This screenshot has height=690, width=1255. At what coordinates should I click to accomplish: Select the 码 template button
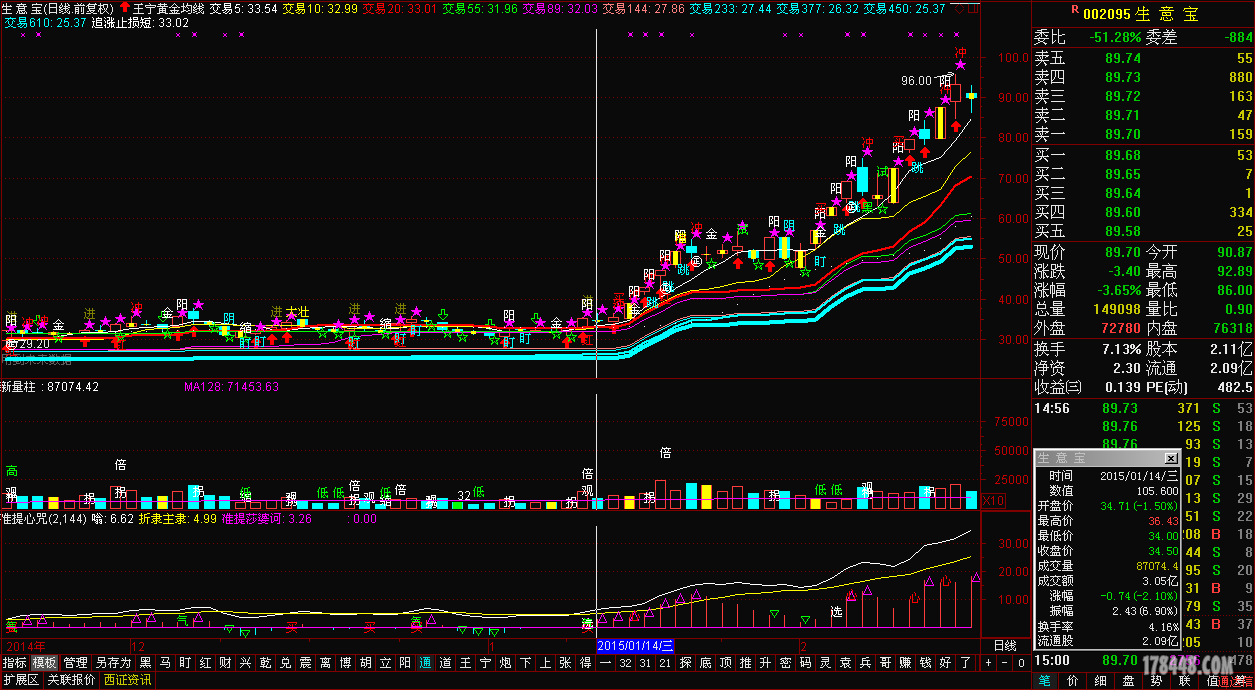coord(806,662)
